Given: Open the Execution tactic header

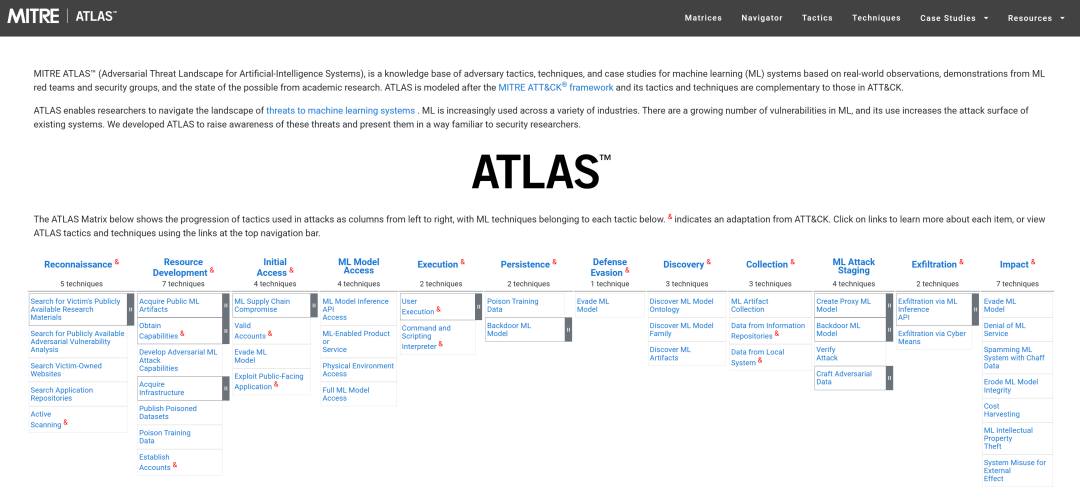Looking at the screenshot, I should pyautogui.click(x=437, y=264).
